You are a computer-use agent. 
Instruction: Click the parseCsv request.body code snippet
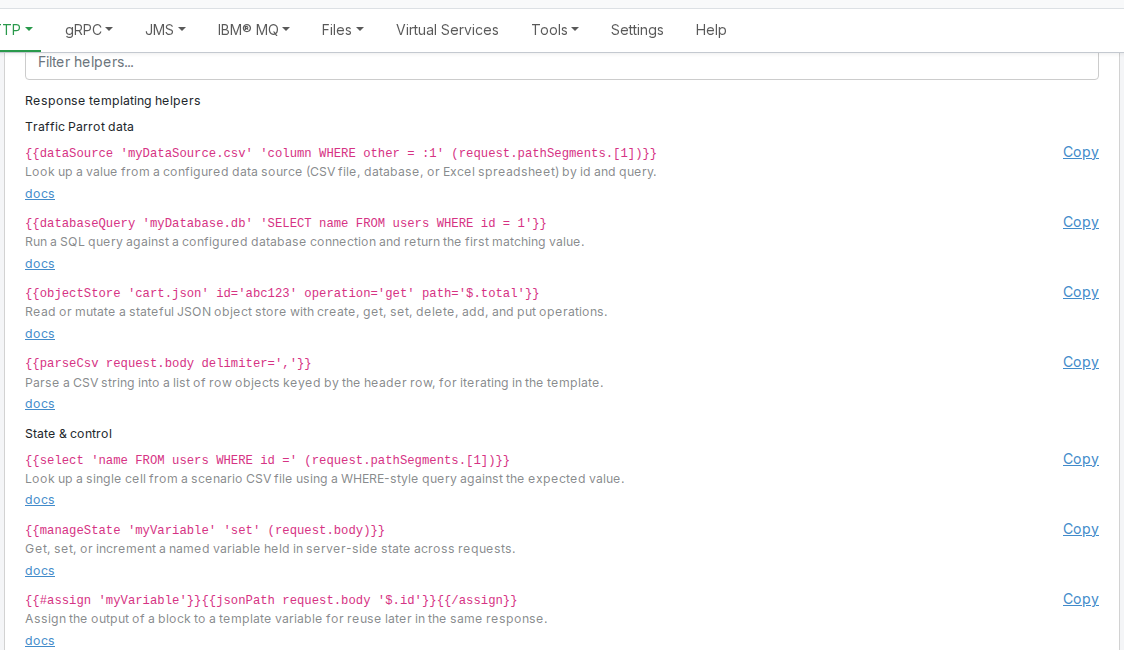coord(168,363)
